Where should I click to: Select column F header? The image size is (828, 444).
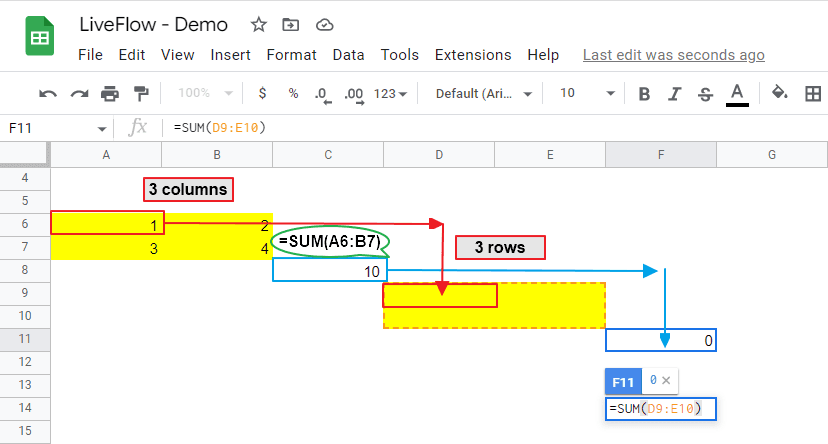(661, 155)
